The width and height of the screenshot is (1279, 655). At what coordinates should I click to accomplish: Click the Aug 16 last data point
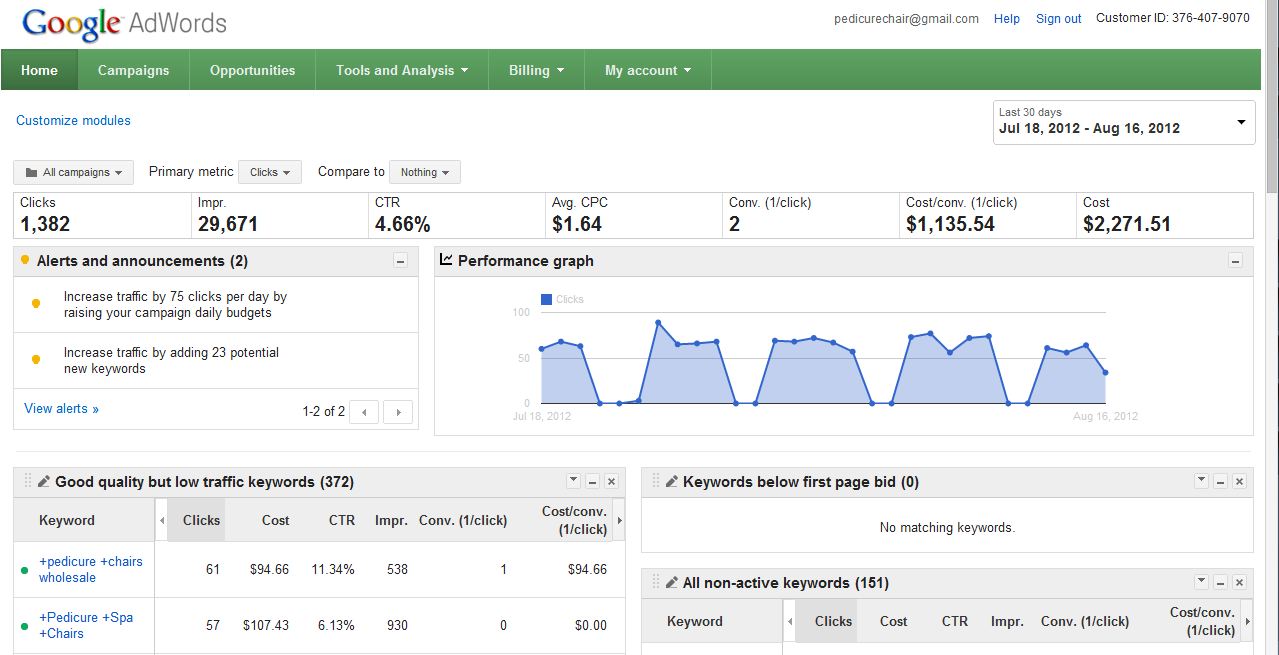1105,372
